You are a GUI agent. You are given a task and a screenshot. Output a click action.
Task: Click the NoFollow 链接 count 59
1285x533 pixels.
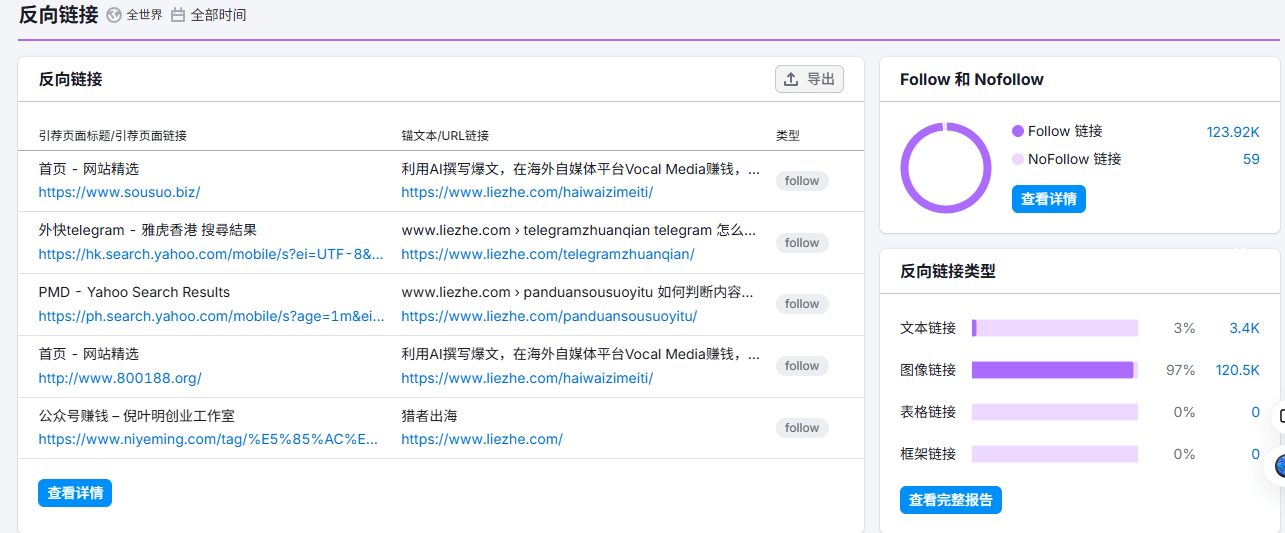tap(1251, 159)
